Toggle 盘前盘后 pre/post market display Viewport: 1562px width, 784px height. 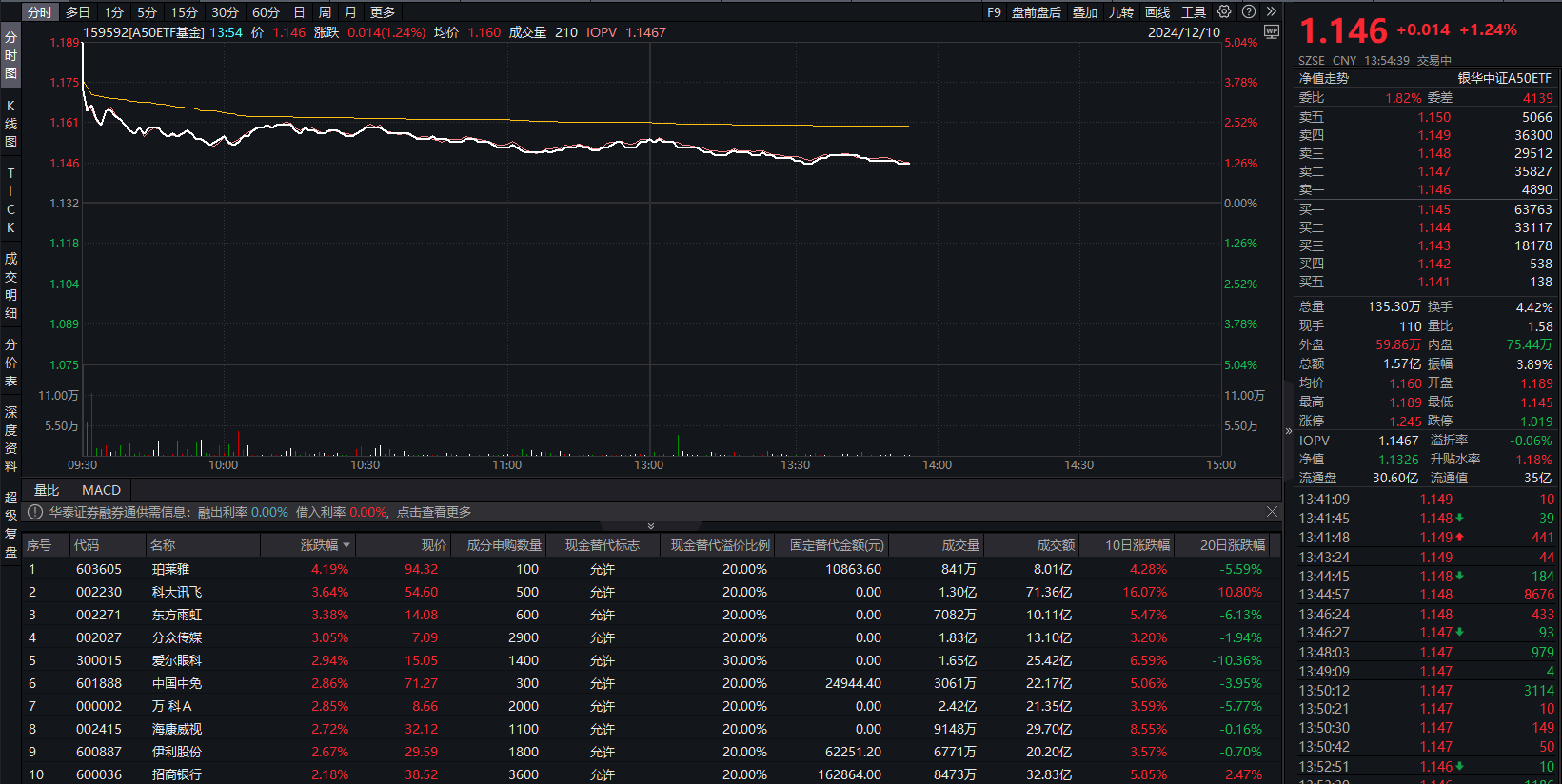coord(1036,12)
